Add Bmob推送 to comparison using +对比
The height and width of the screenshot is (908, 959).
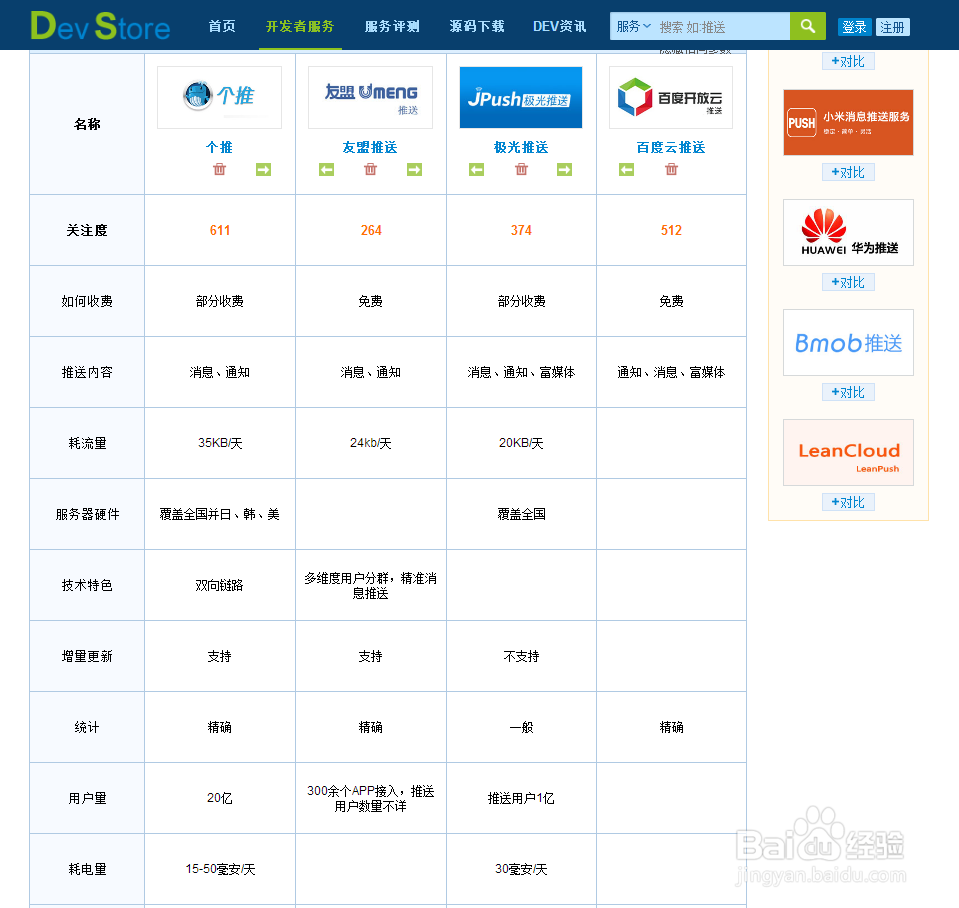pyautogui.click(x=847, y=391)
